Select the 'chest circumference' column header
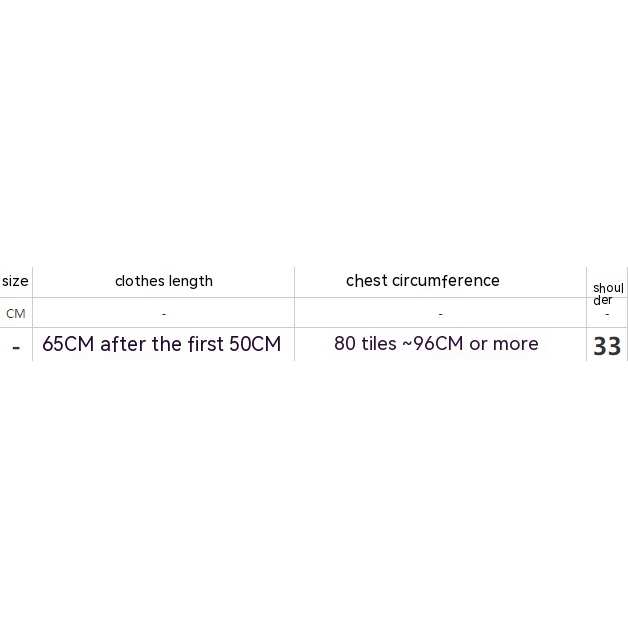The image size is (628, 628). coord(422,281)
